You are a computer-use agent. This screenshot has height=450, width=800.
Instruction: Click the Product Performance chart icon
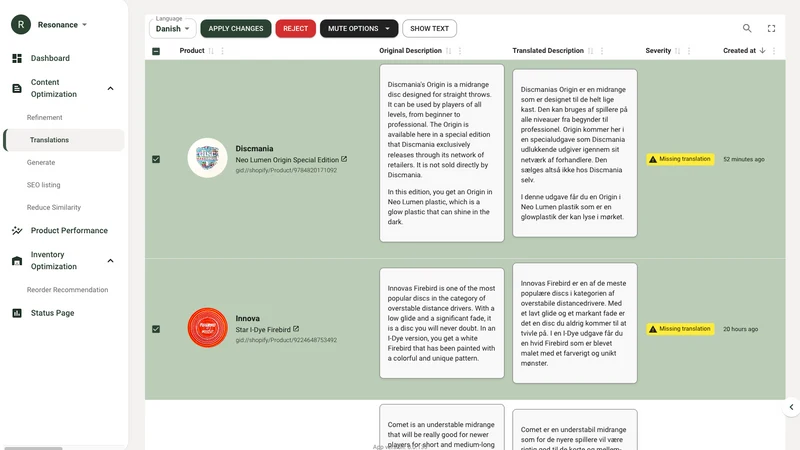coord(17,231)
